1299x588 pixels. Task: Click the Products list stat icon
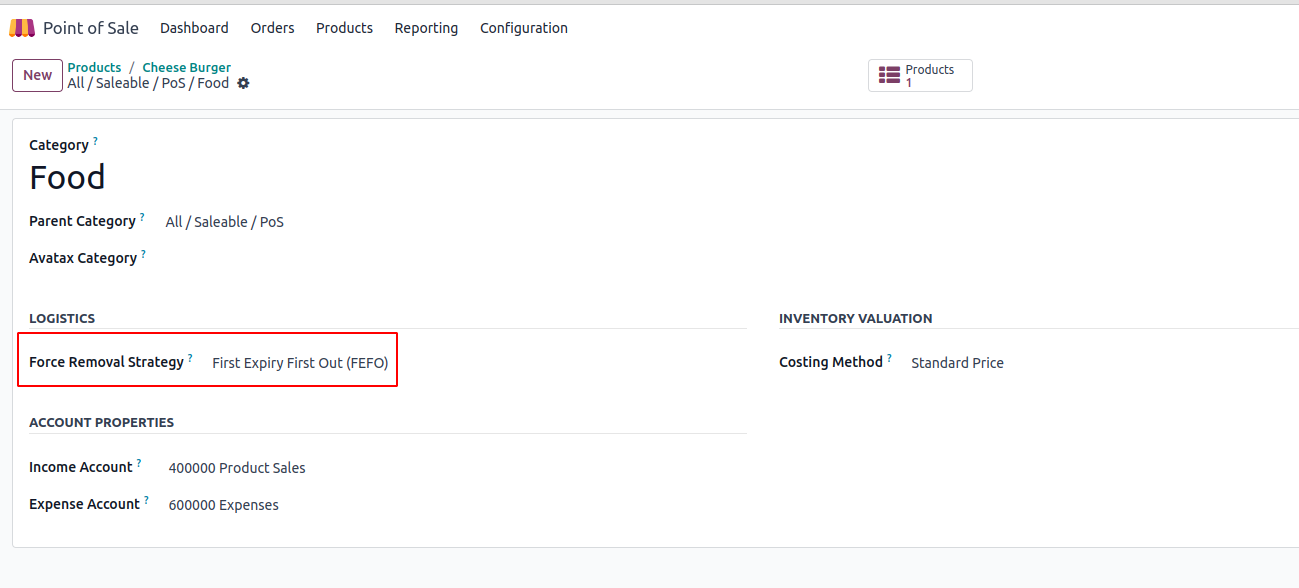pos(889,75)
